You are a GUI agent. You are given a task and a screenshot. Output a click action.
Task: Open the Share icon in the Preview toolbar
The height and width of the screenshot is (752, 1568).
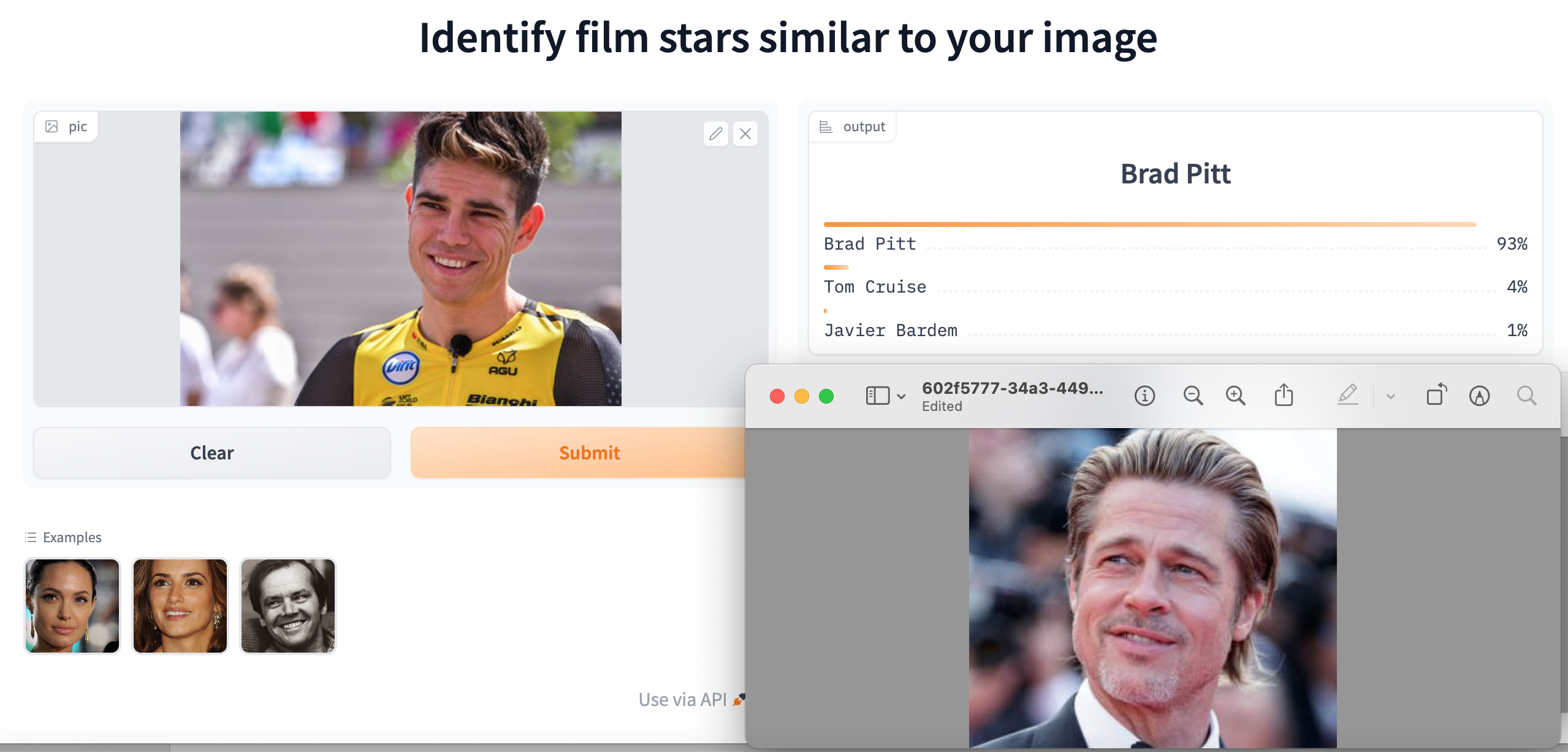(x=1284, y=396)
